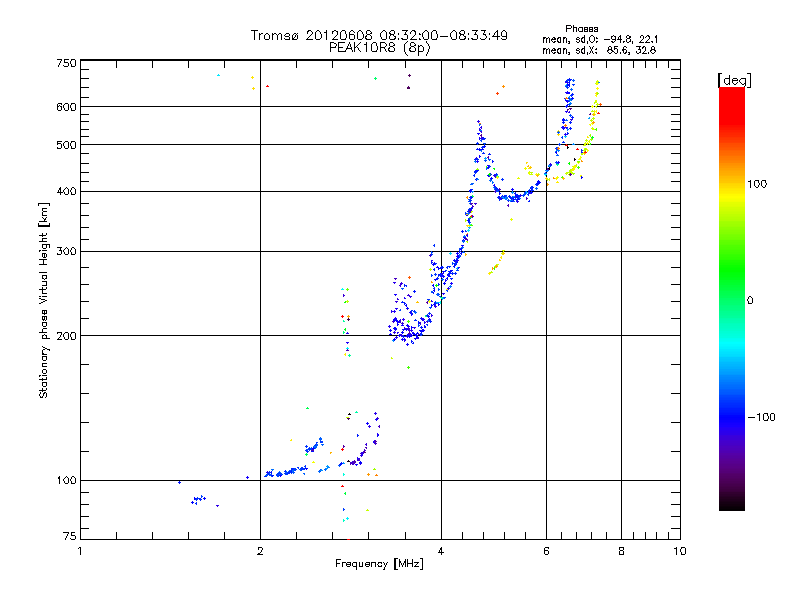
Task: Click the 'PEAK10R8 (8p)' subtitle
Action: (380, 48)
